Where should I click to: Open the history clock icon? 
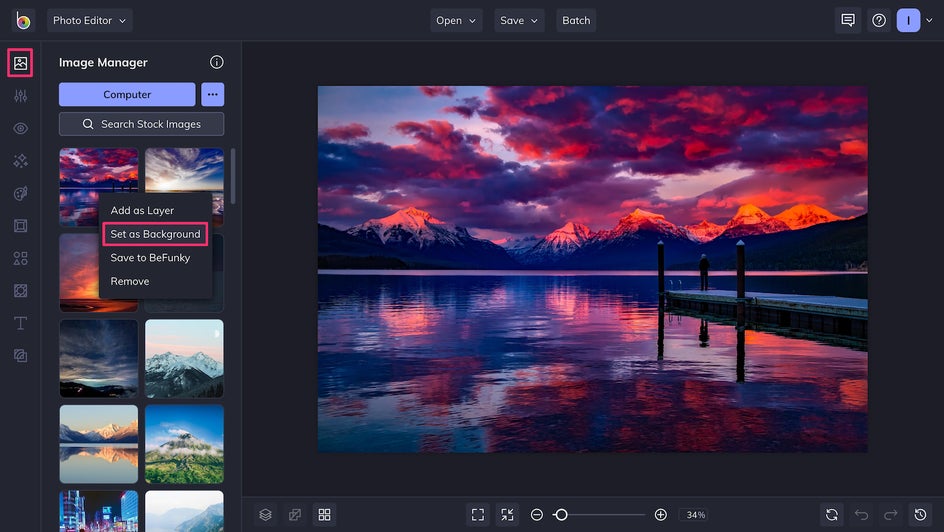[921, 515]
